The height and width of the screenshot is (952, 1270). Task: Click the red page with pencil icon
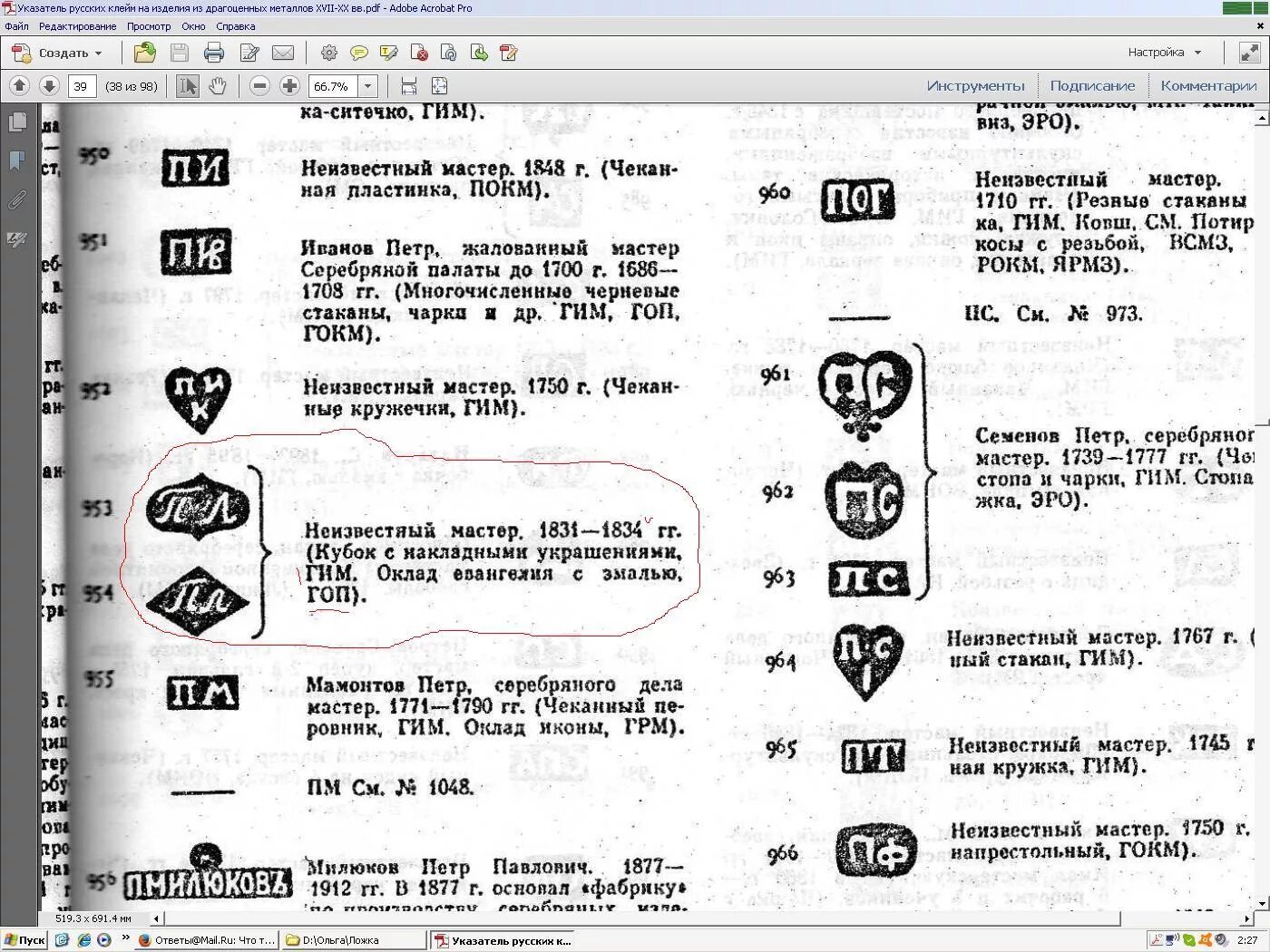point(509,53)
